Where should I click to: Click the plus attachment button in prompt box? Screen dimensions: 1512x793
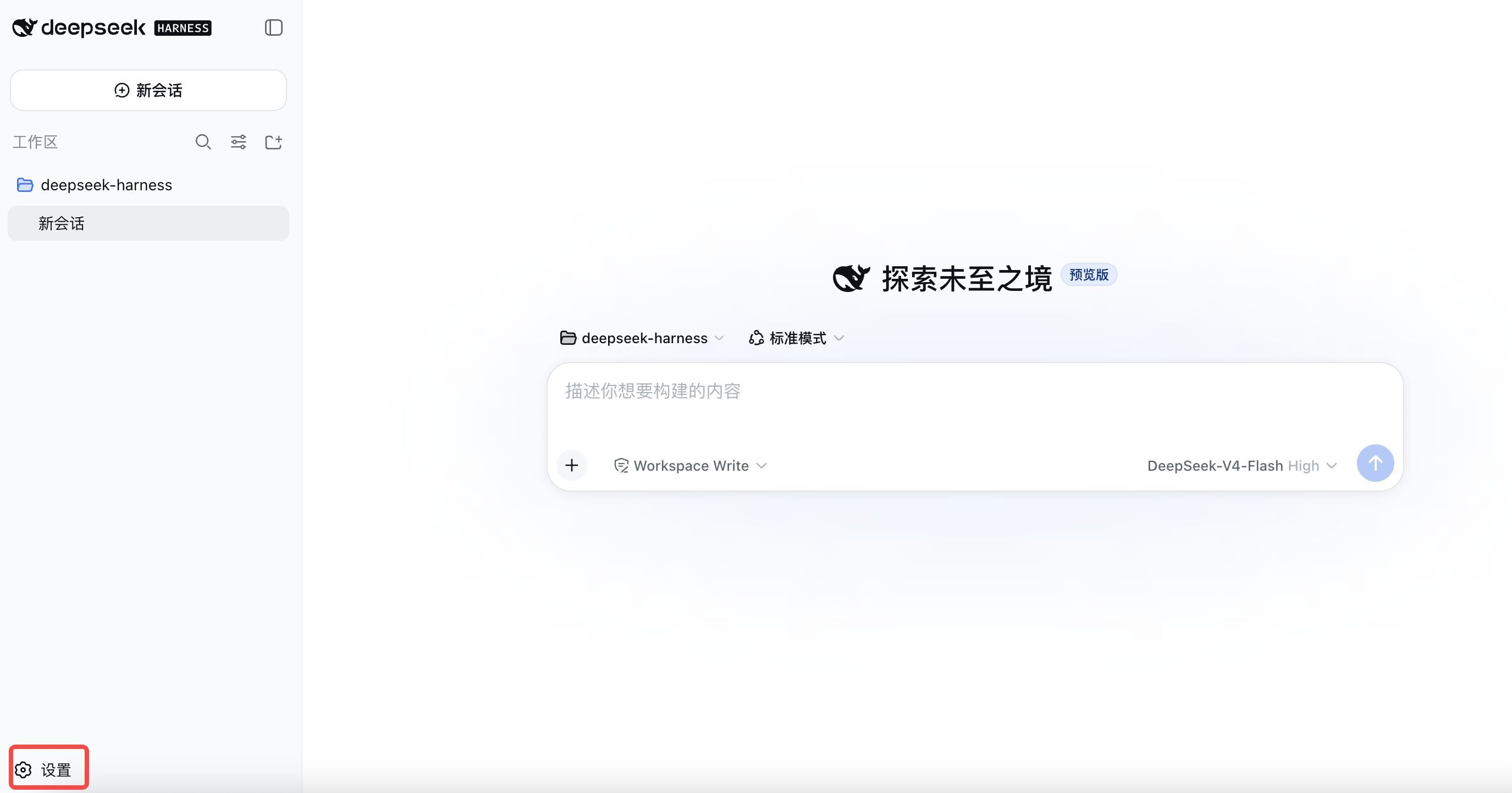pyautogui.click(x=572, y=465)
